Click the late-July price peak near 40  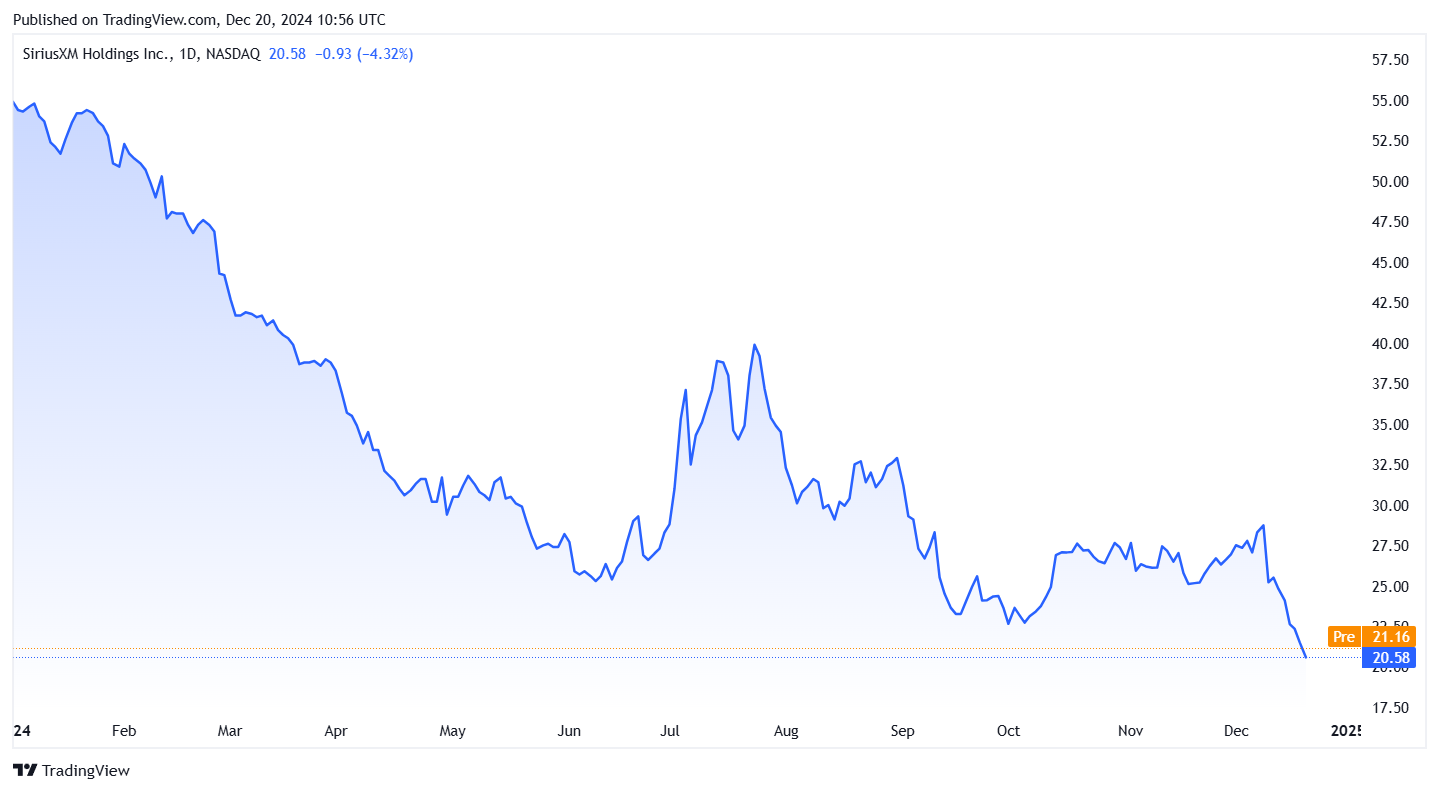[754, 345]
